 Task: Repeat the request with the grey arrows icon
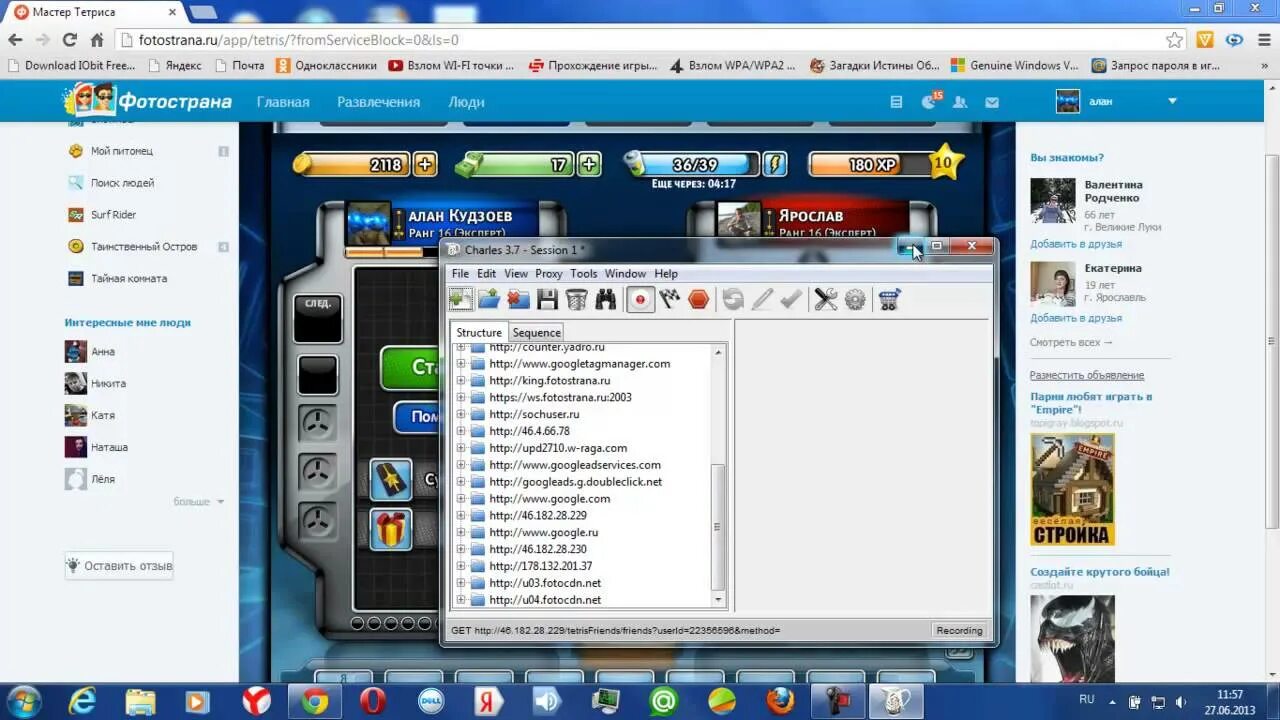[x=733, y=299]
